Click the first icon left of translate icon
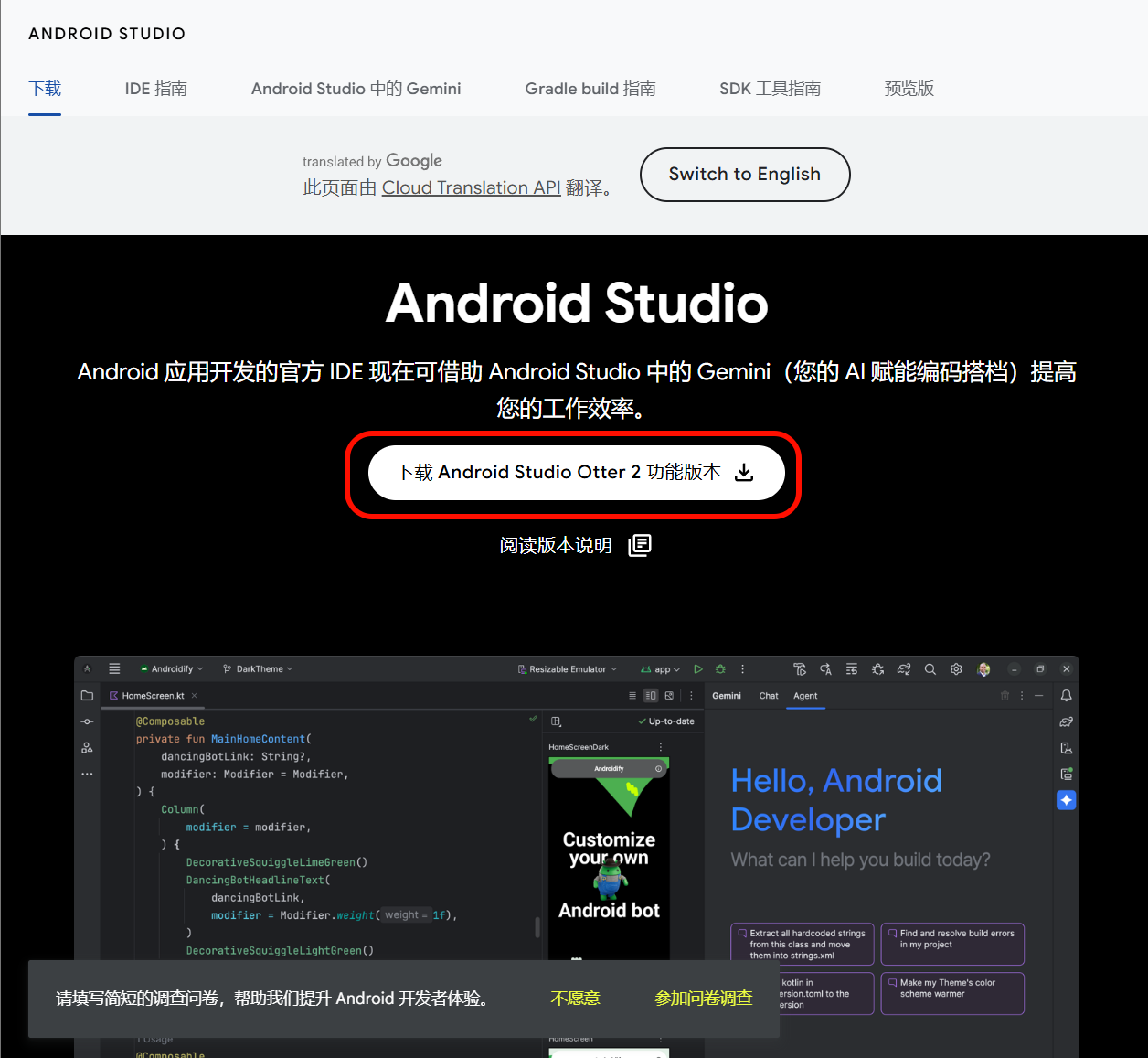The height and width of the screenshot is (1058, 1148). [x=800, y=669]
